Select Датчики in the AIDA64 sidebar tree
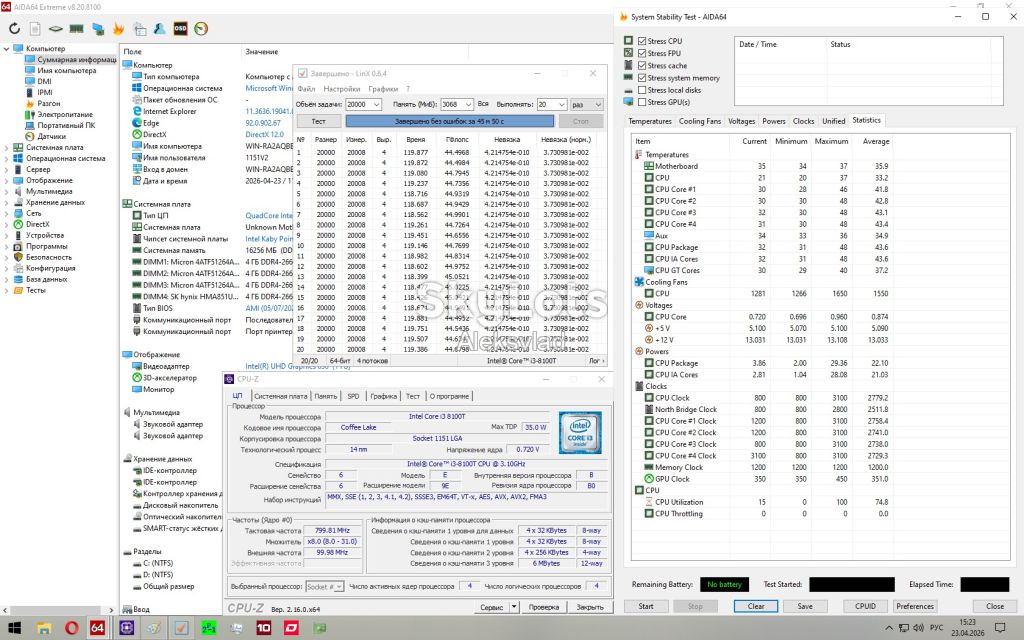 [x=52, y=136]
